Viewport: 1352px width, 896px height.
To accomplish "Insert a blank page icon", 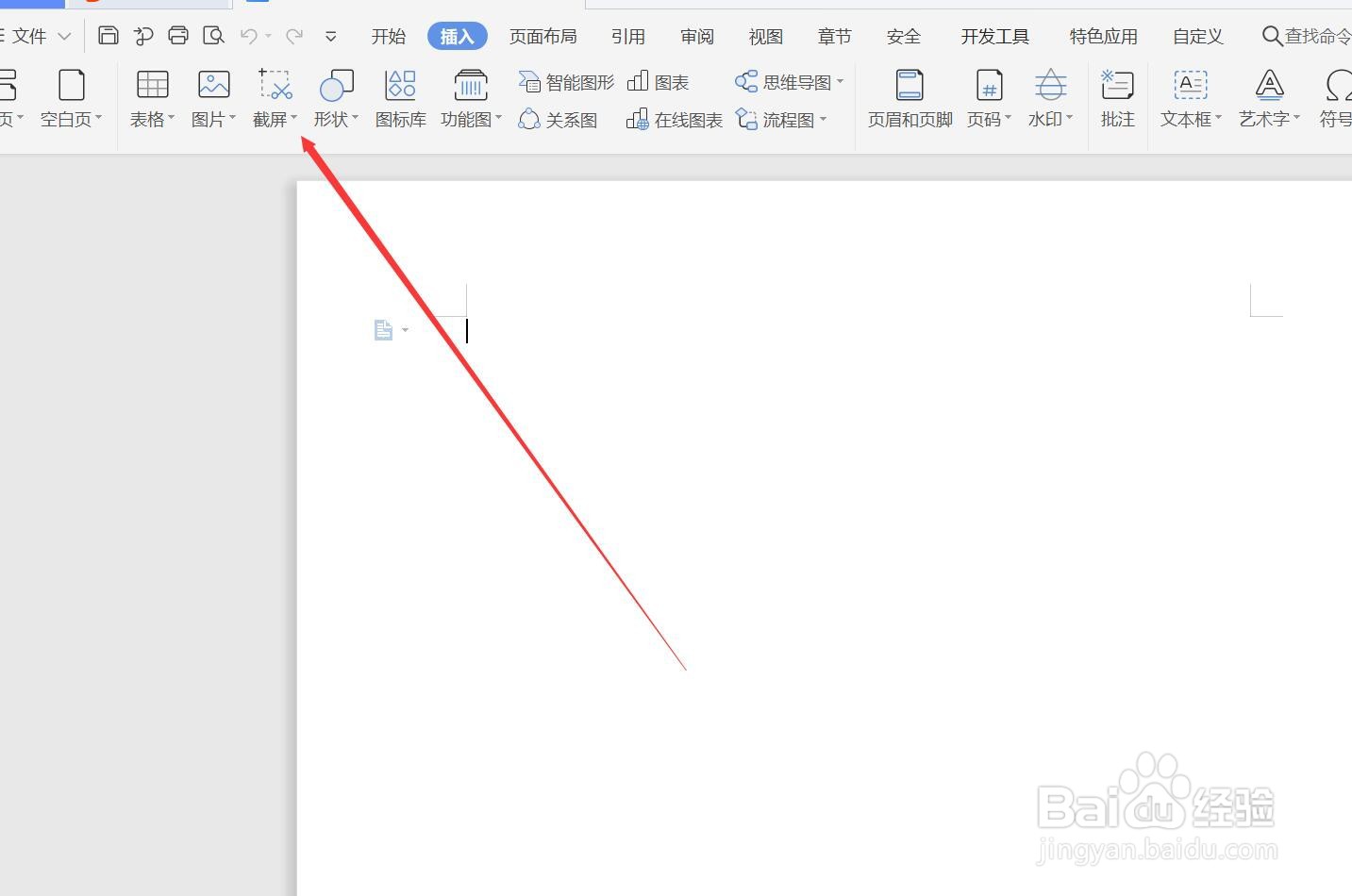I will pos(72,85).
